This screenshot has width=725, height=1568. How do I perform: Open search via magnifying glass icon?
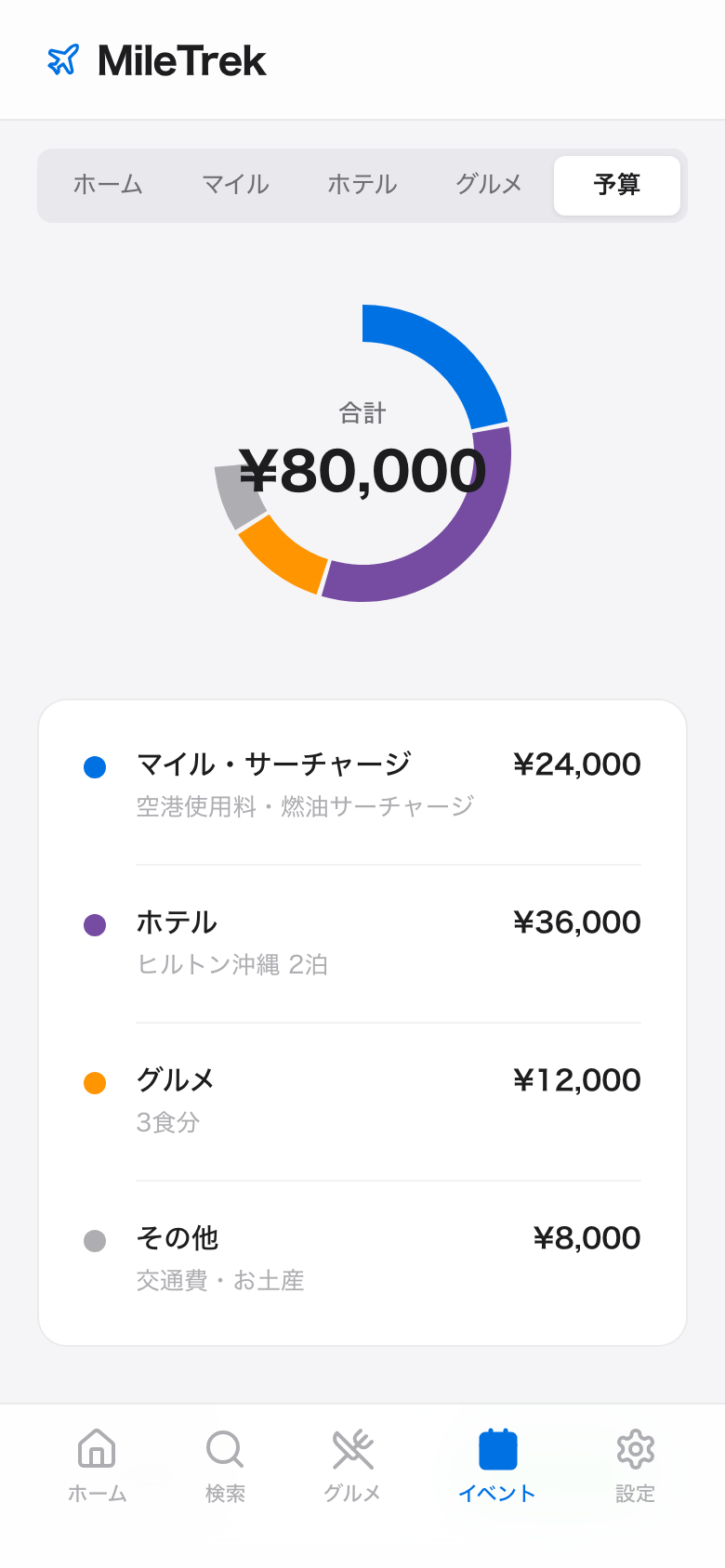[x=225, y=1449]
